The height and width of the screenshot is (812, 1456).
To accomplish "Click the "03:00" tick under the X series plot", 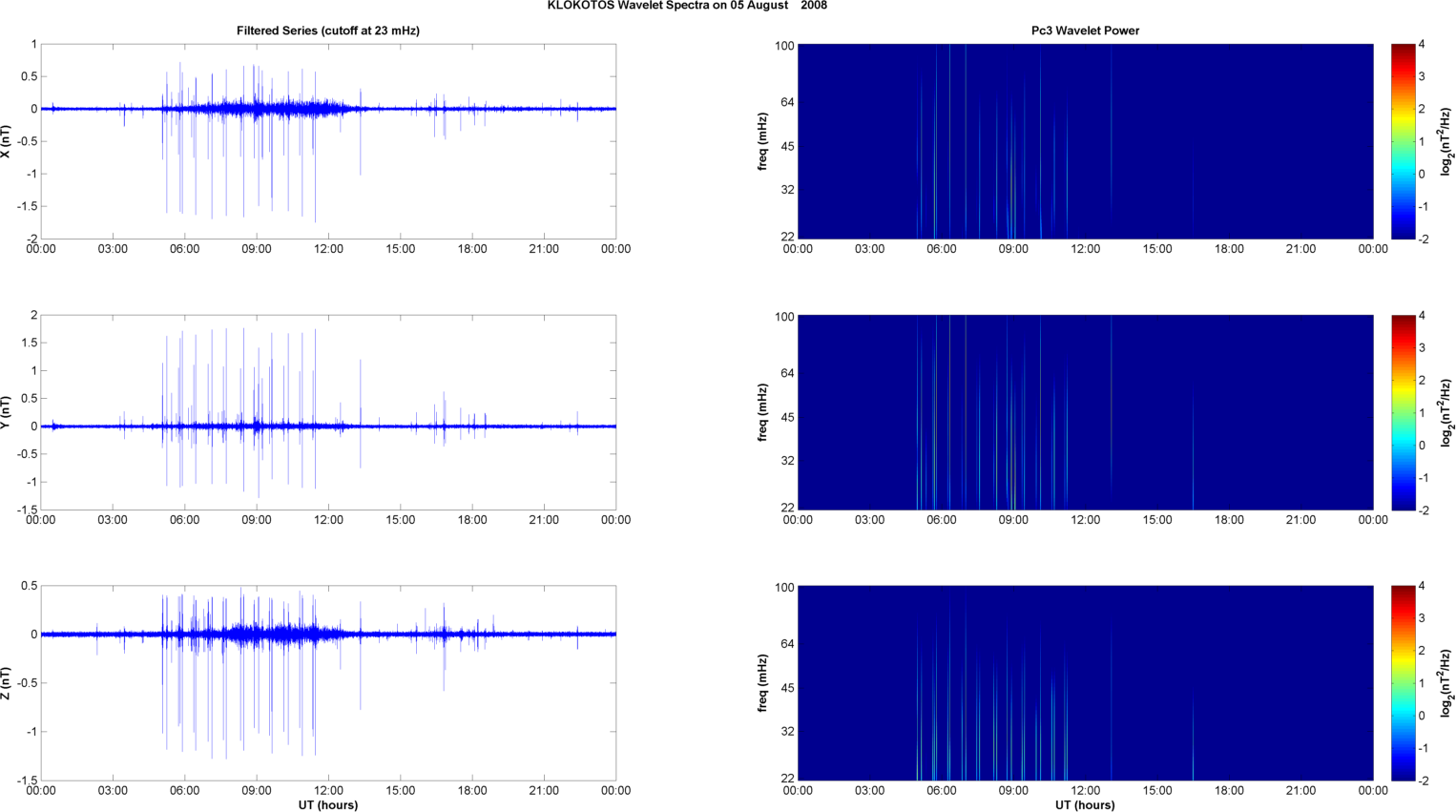I will 113,249.
